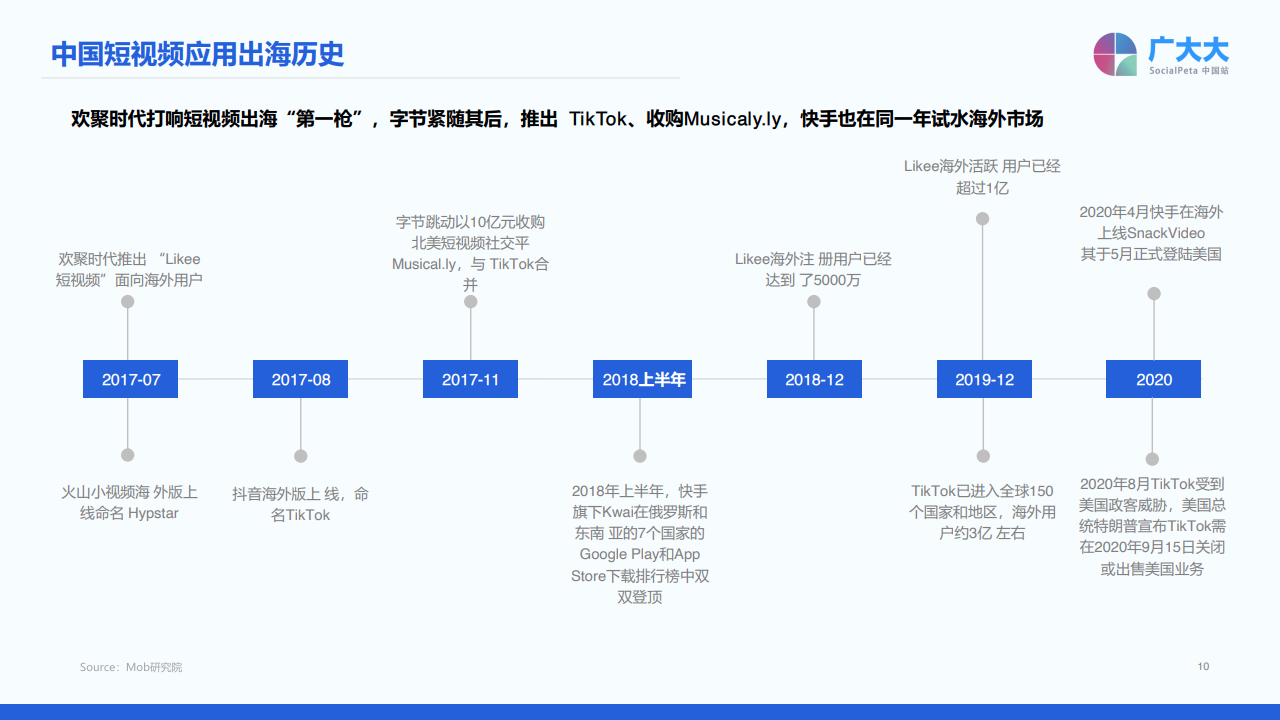Click the SocialPeta logo icon
The width and height of the screenshot is (1280, 720).
point(1115,54)
